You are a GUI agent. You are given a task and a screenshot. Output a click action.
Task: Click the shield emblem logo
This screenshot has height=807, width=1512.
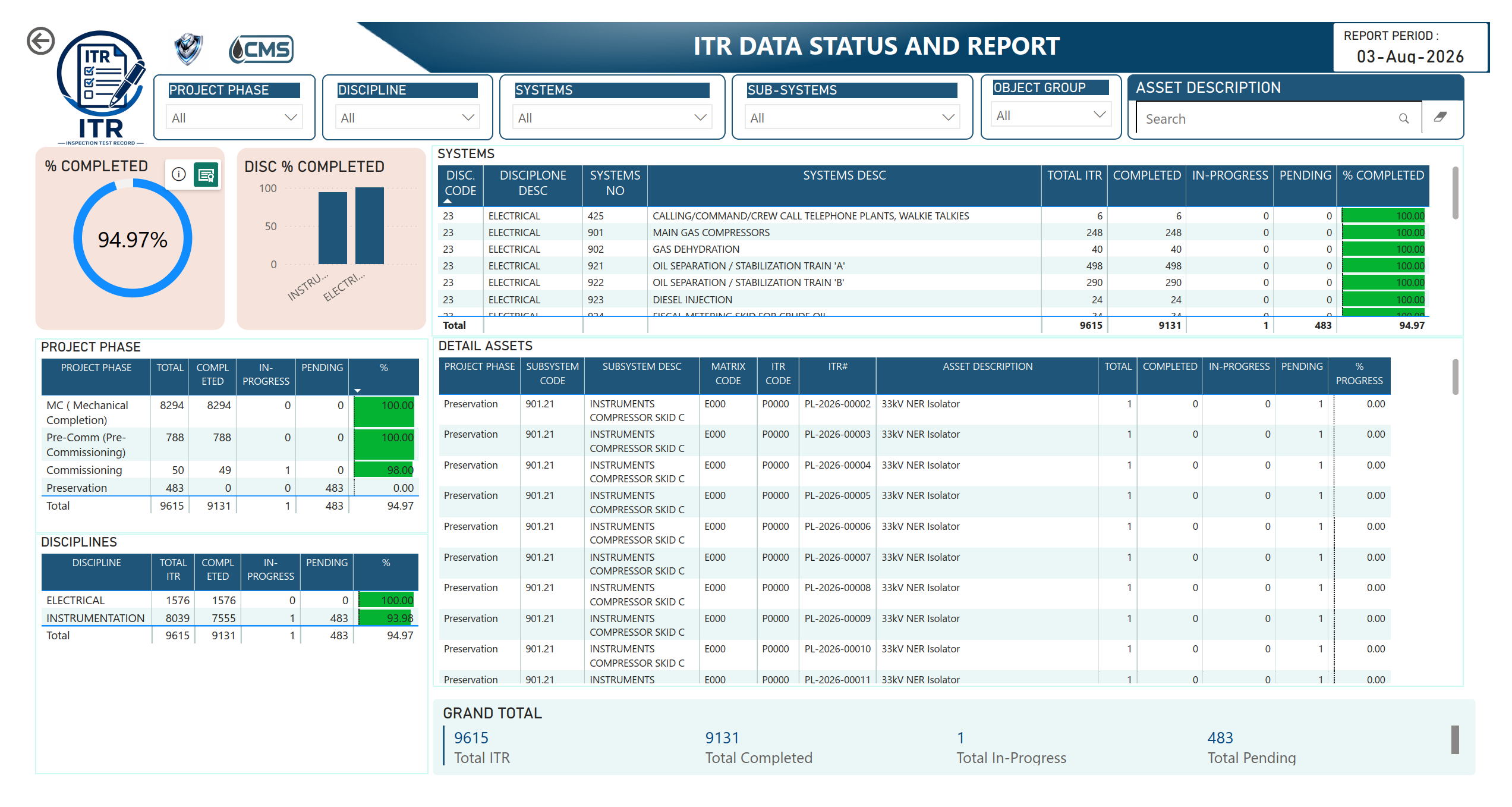point(188,49)
